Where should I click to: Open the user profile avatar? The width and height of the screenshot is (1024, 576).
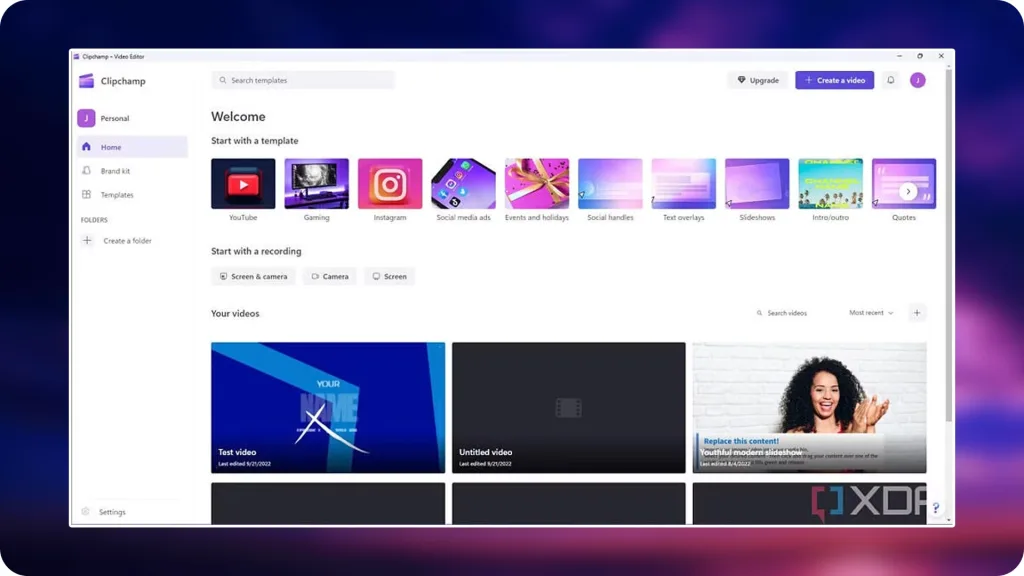click(x=917, y=80)
